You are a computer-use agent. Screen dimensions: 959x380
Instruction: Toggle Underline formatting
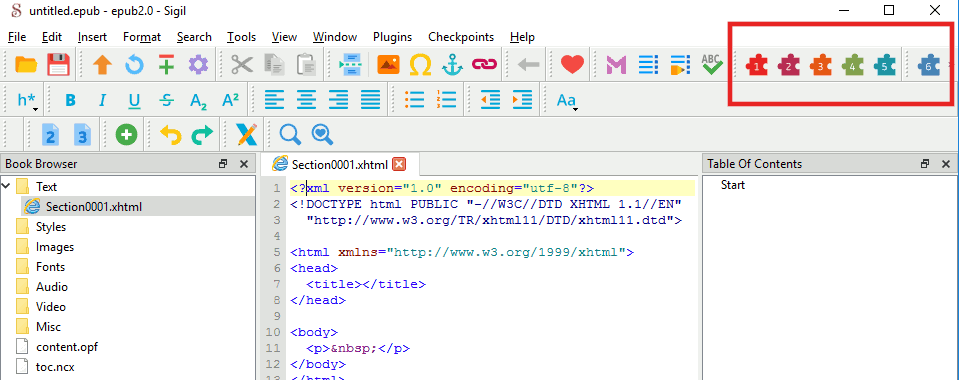[x=135, y=100]
